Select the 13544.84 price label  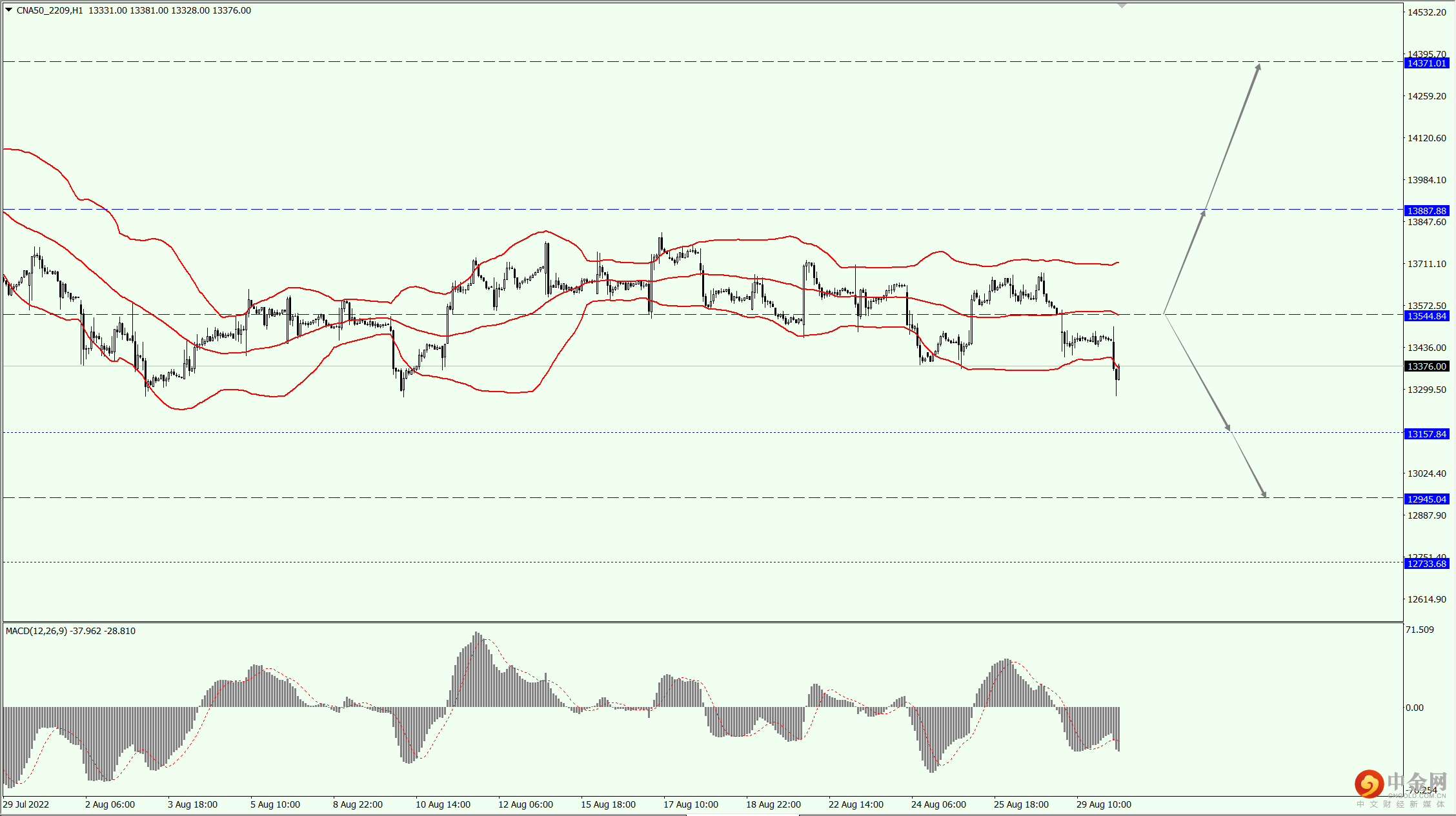point(1426,316)
